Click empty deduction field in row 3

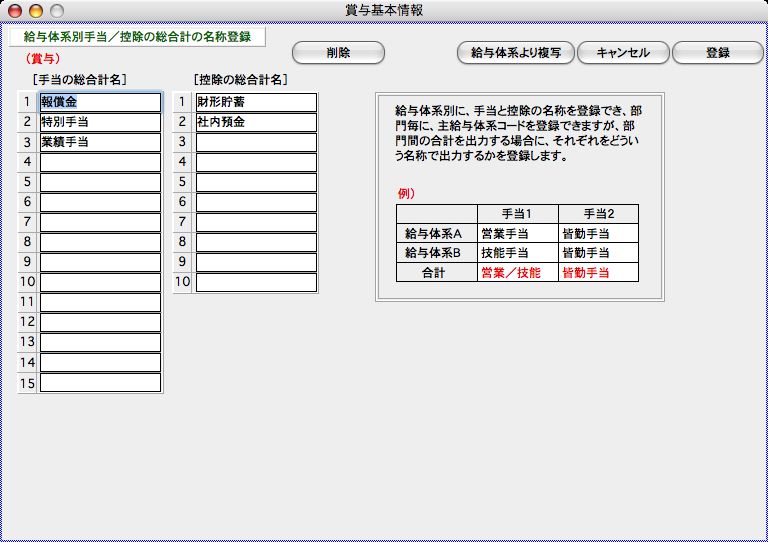[x=256, y=142]
